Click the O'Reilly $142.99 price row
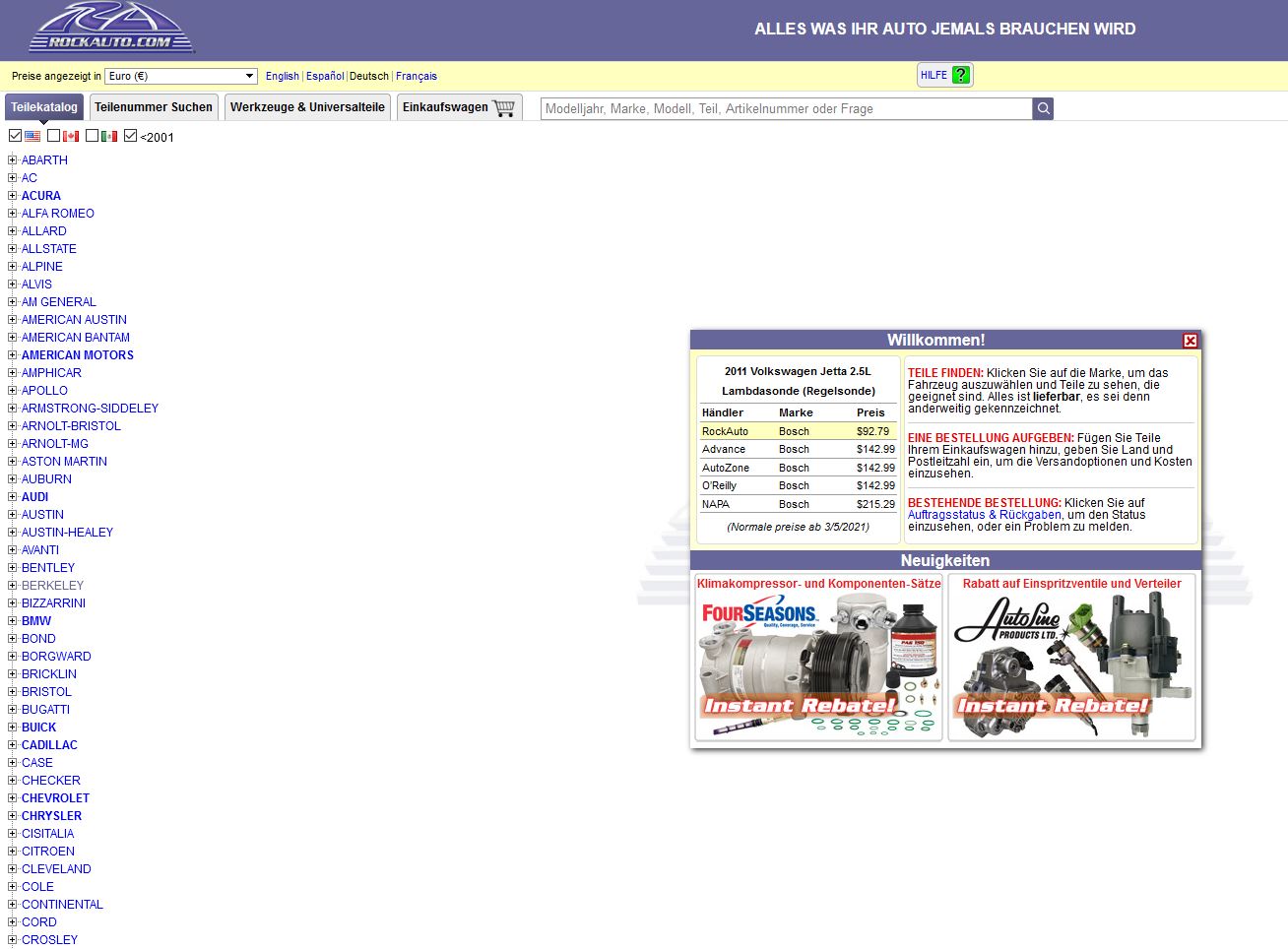The height and width of the screenshot is (949, 1288). pos(799,485)
